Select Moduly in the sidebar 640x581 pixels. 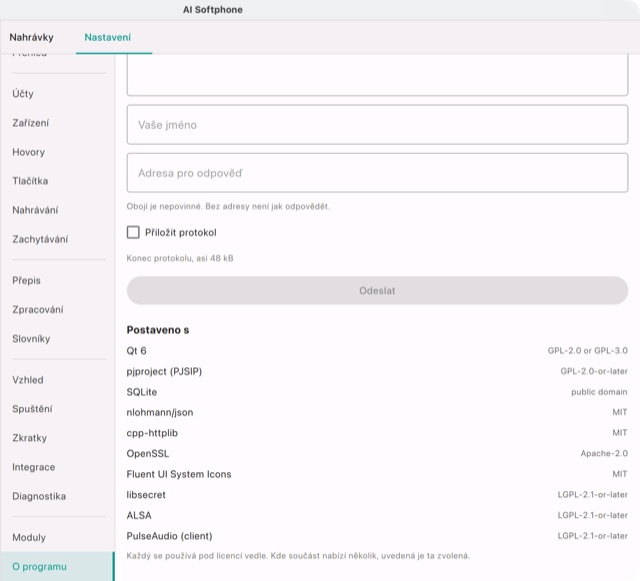(57, 537)
